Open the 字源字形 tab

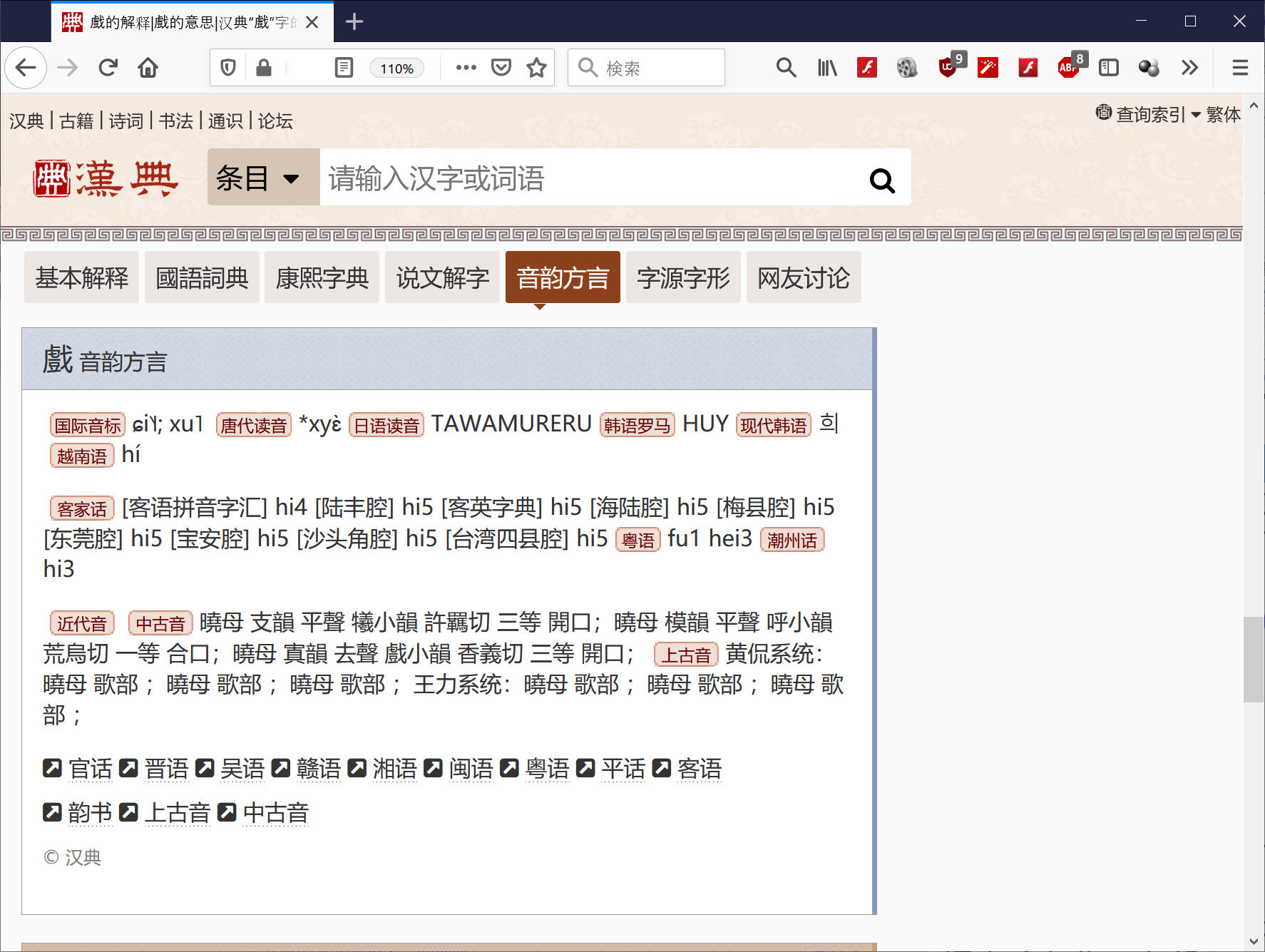click(682, 277)
